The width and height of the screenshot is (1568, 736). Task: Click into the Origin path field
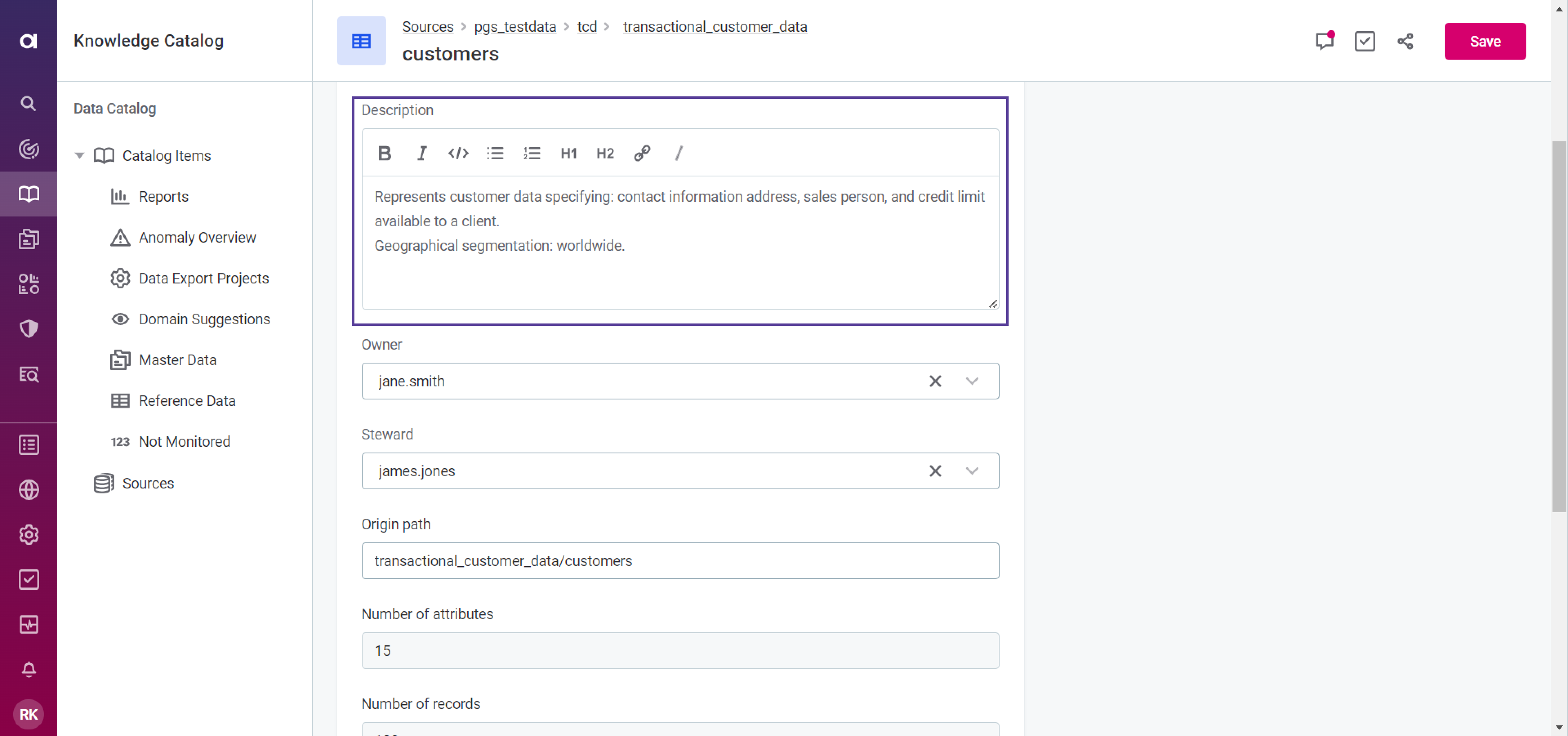679,560
